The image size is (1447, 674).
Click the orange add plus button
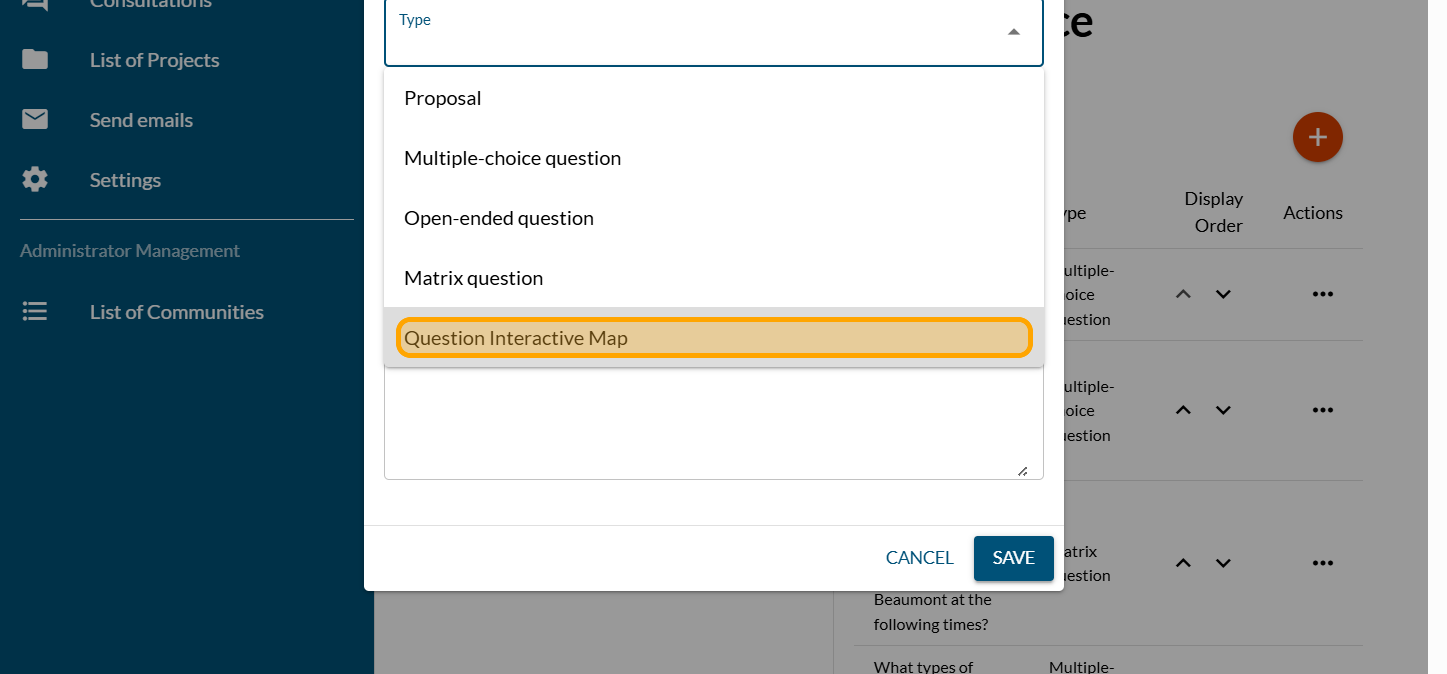(x=1317, y=137)
